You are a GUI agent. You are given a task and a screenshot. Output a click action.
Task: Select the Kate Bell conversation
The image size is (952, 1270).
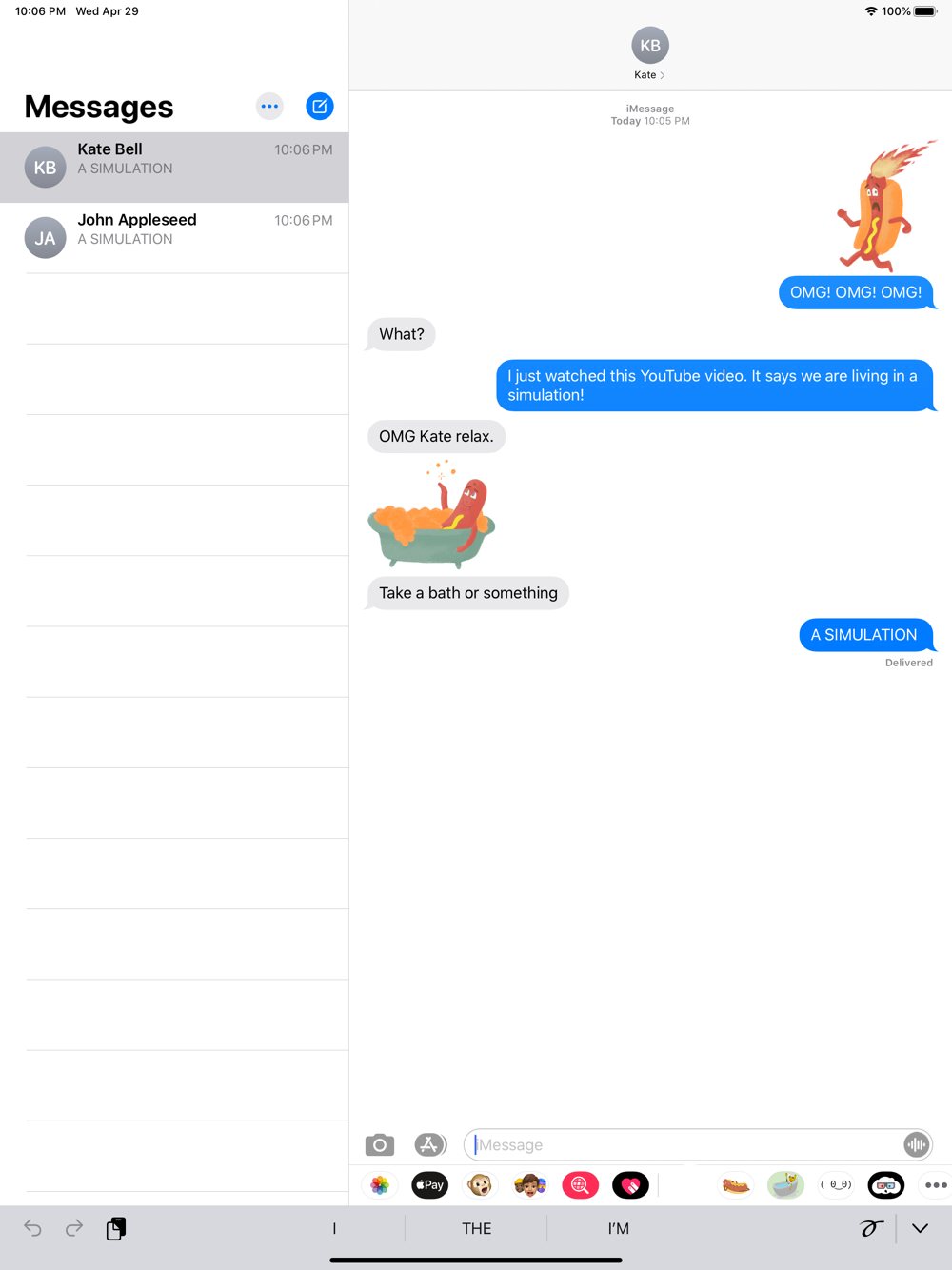(174, 168)
